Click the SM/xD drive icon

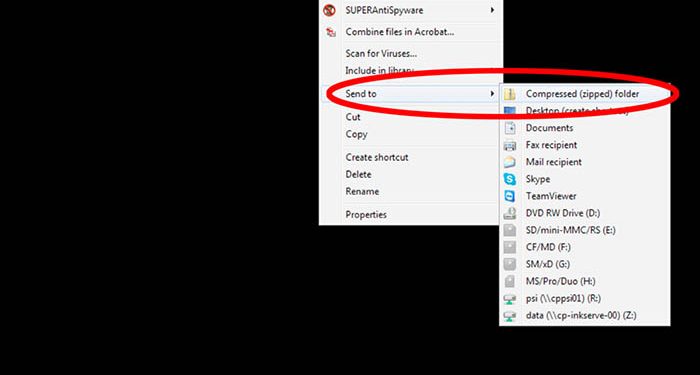(x=509, y=264)
